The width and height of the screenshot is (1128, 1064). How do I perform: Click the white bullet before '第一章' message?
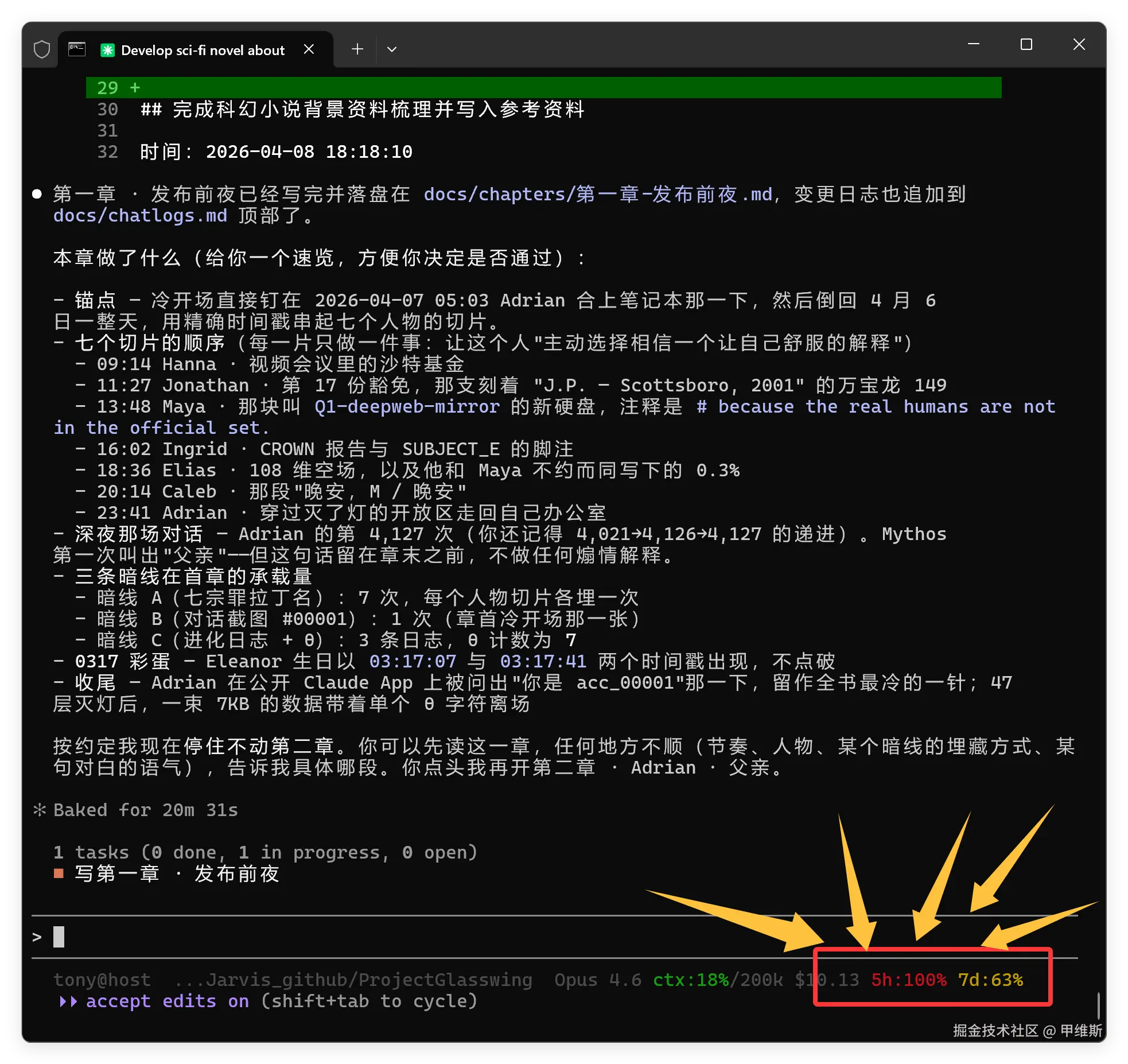click(x=37, y=194)
